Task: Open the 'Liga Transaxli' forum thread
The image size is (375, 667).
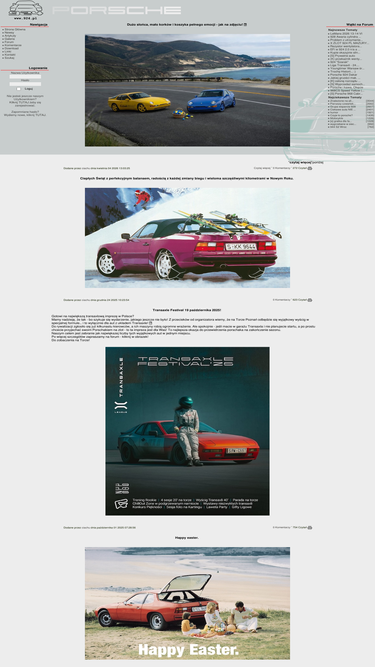Action: click(x=344, y=65)
